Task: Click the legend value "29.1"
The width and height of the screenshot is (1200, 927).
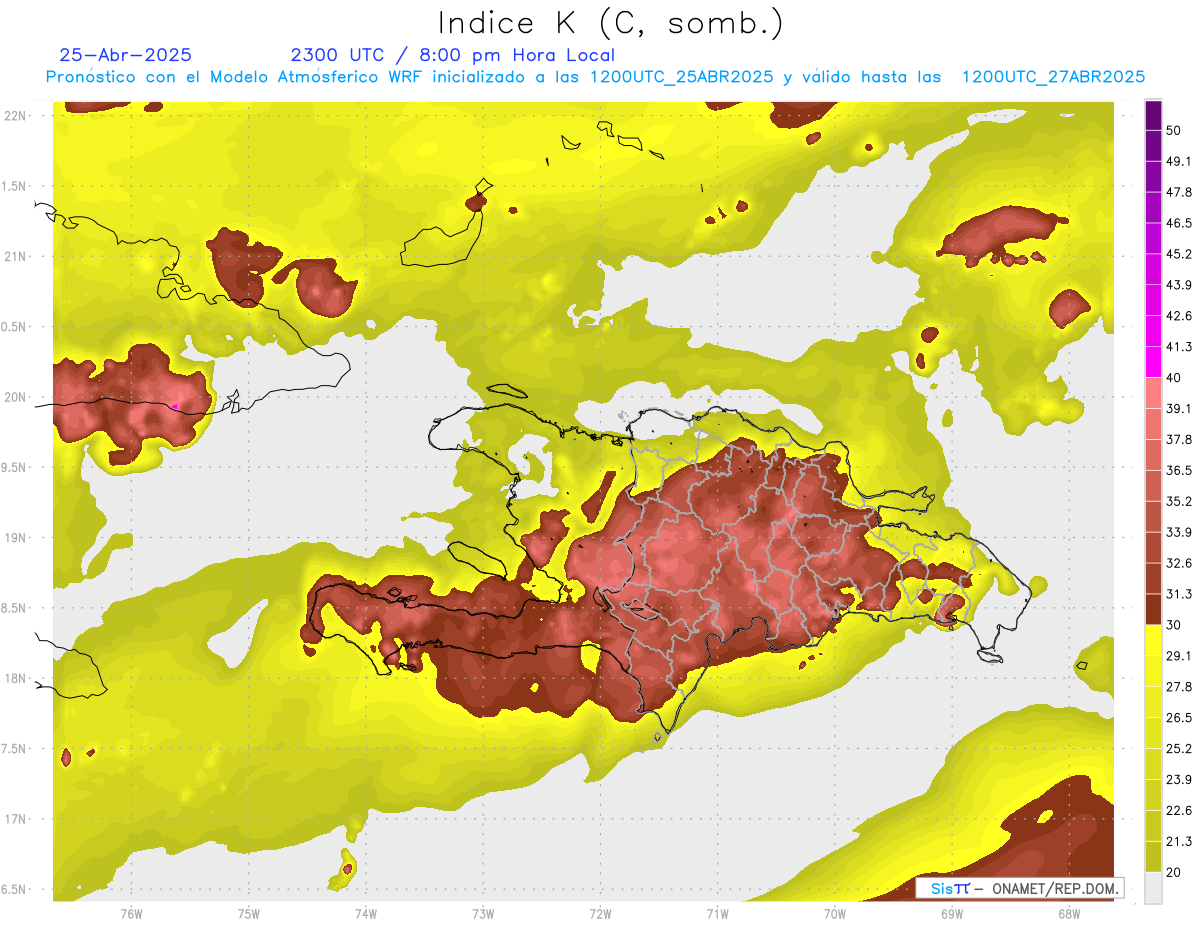Action: pyautogui.click(x=1179, y=655)
